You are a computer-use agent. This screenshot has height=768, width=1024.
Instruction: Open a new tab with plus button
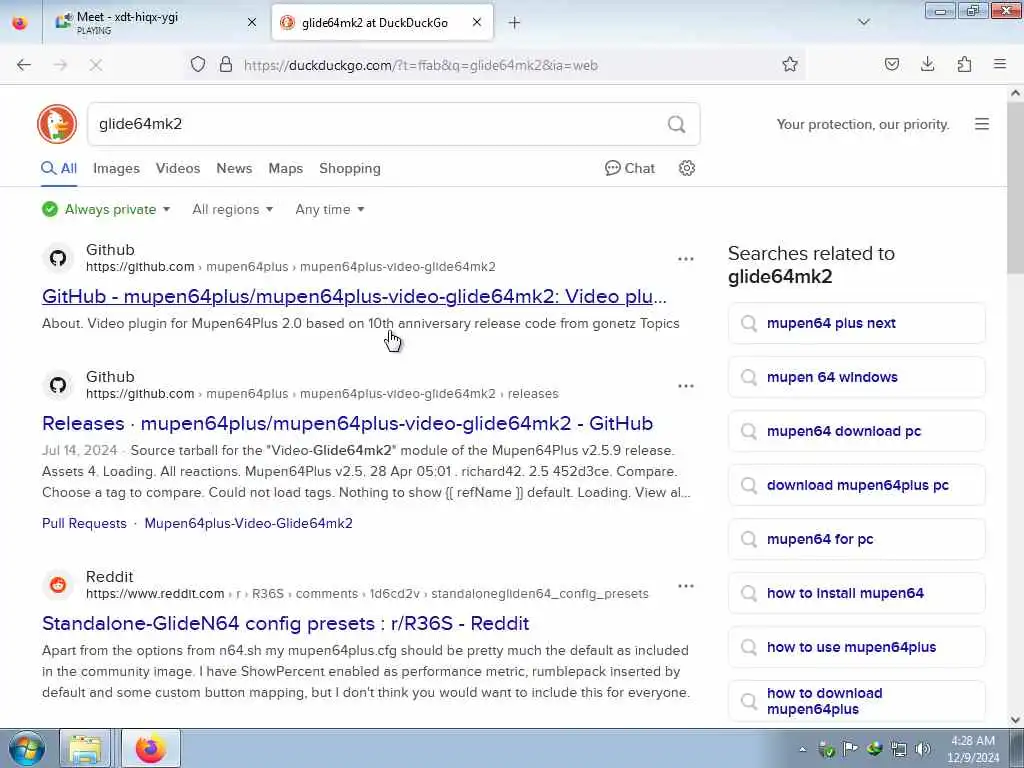[x=514, y=23]
